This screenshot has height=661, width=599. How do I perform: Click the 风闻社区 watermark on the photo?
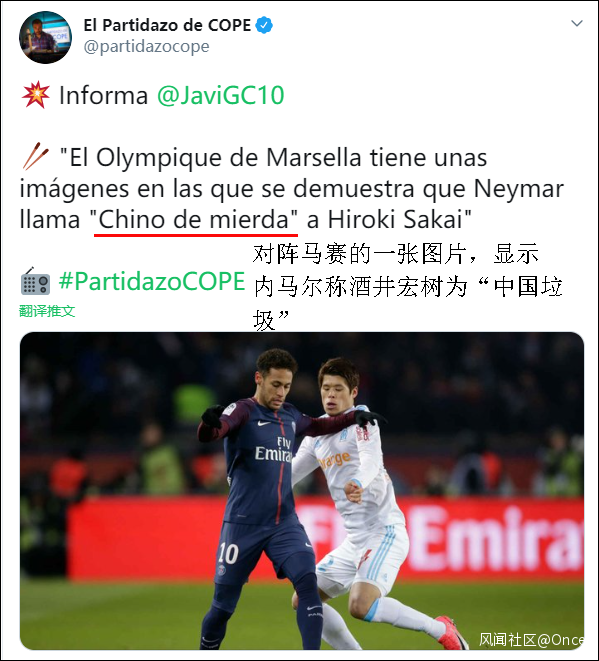pyautogui.click(x=531, y=640)
